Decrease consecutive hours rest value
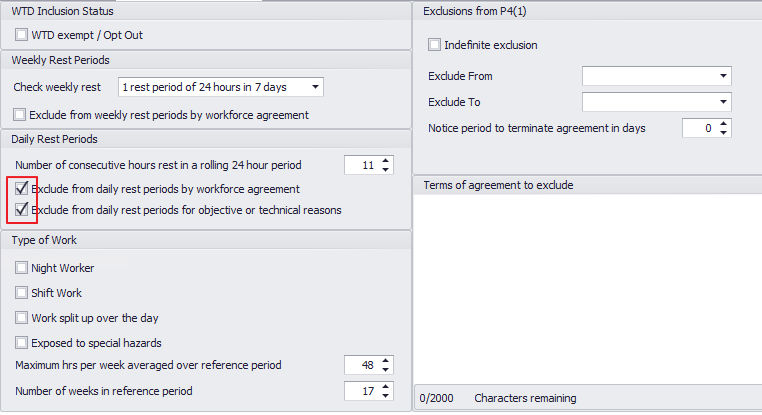This screenshot has height=415, width=762. point(386,169)
